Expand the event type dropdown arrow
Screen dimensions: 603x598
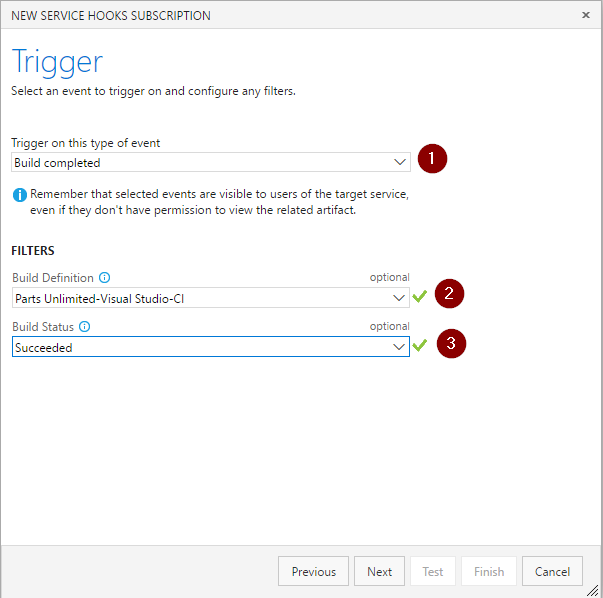(x=400, y=162)
